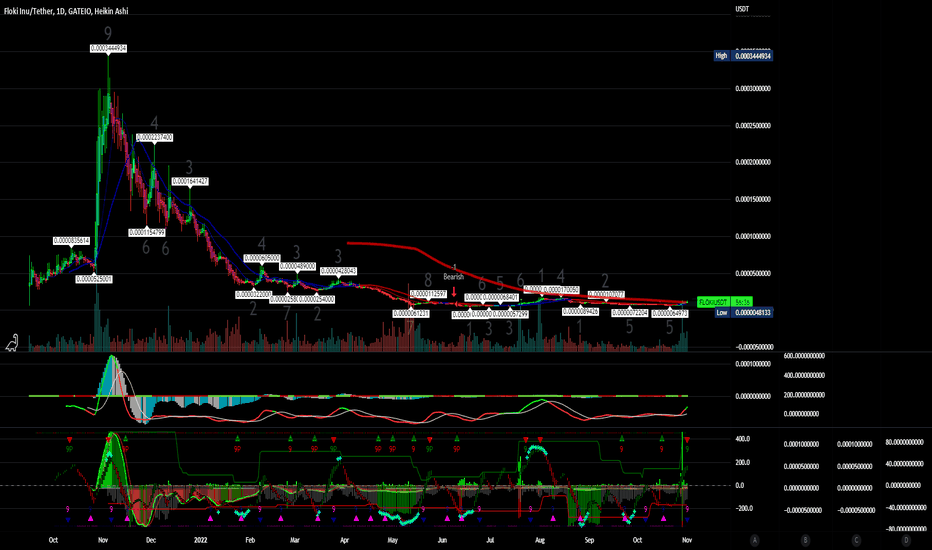Click the High value tag in price scale
Viewport: 932px width, 550px height.
[x=752, y=56]
